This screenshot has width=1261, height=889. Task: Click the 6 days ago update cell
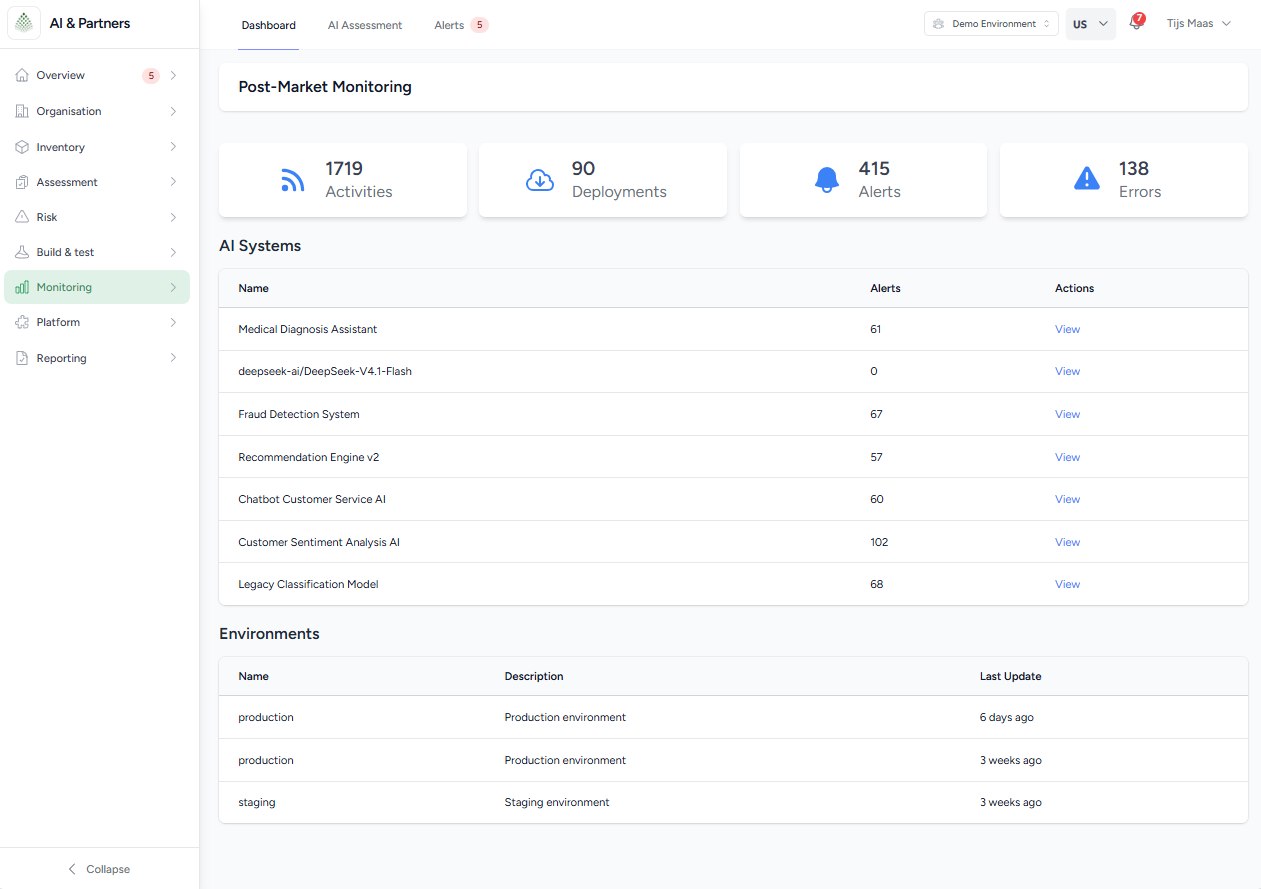[1007, 717]
